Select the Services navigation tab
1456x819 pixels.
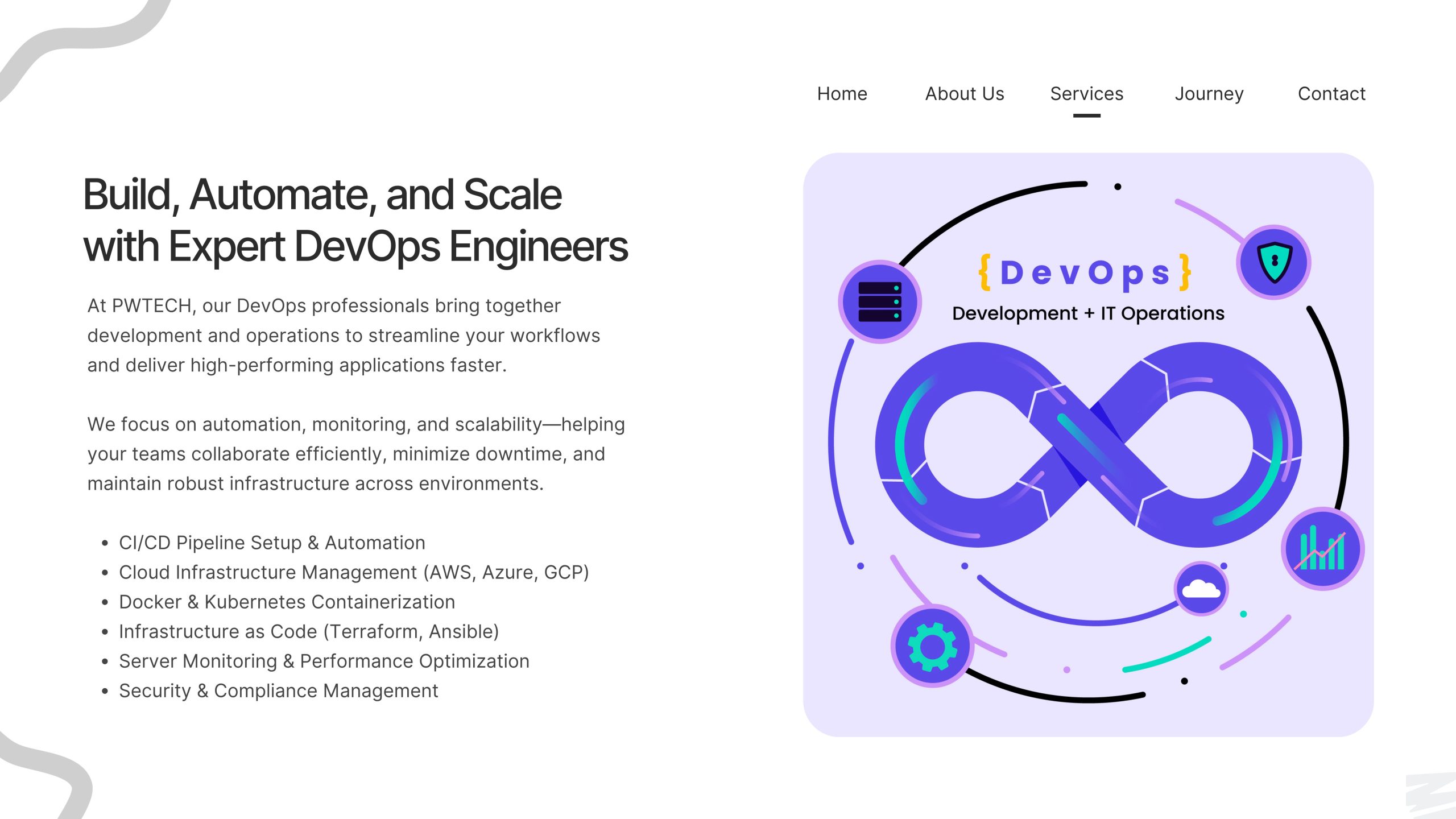click(1086, 94)
